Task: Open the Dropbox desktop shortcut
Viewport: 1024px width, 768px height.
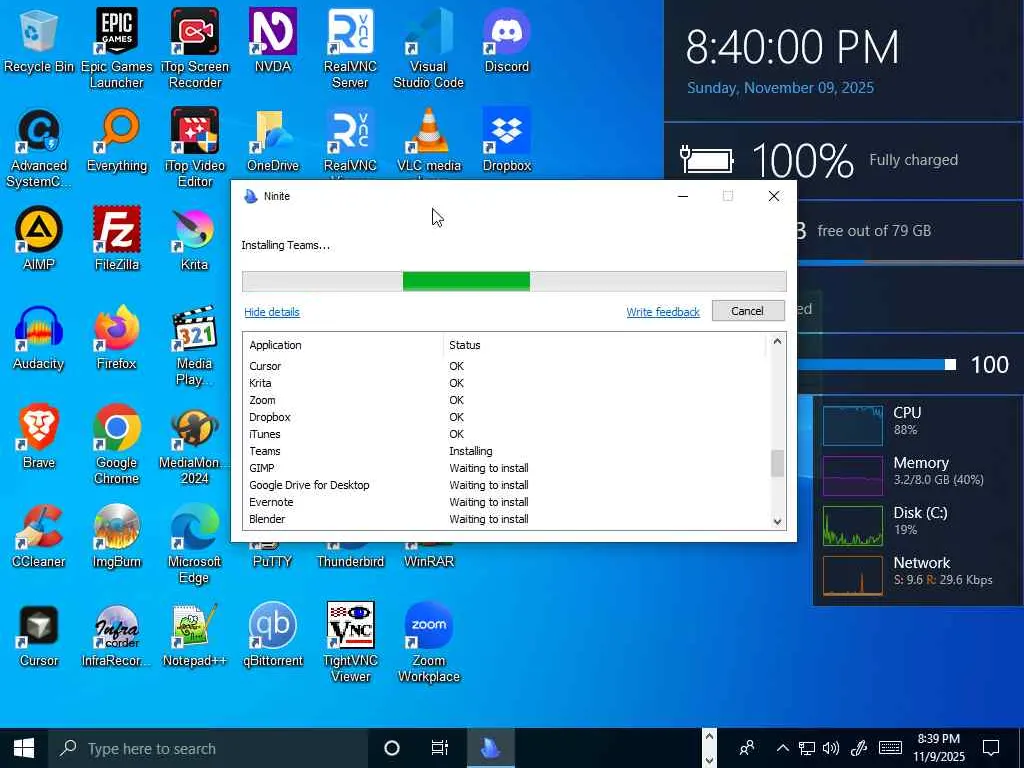Action: click(507, 140)
